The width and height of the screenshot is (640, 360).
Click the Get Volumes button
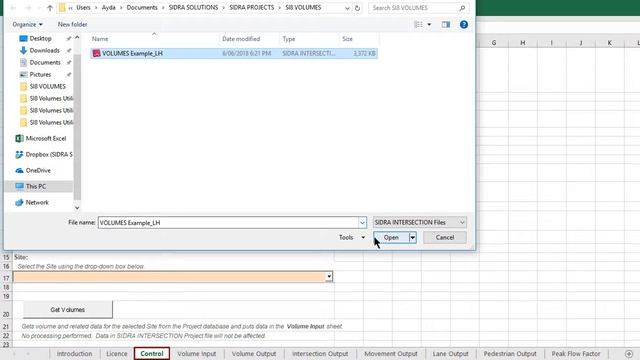(67, 310)
